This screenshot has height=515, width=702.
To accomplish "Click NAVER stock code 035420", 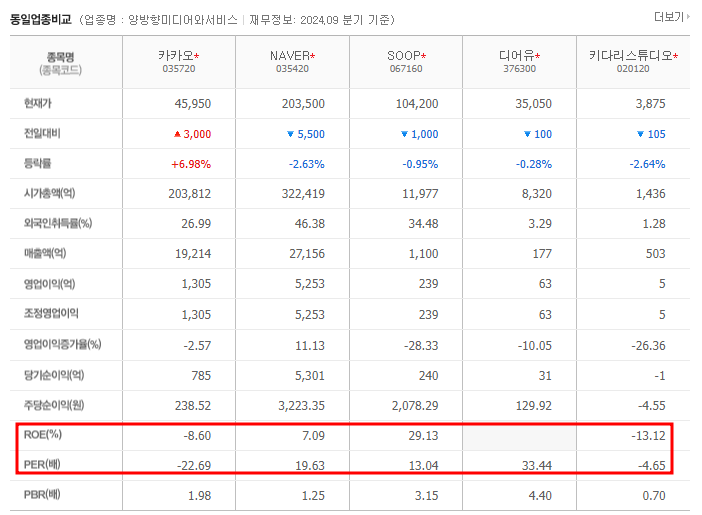I will tap(292, 69).
